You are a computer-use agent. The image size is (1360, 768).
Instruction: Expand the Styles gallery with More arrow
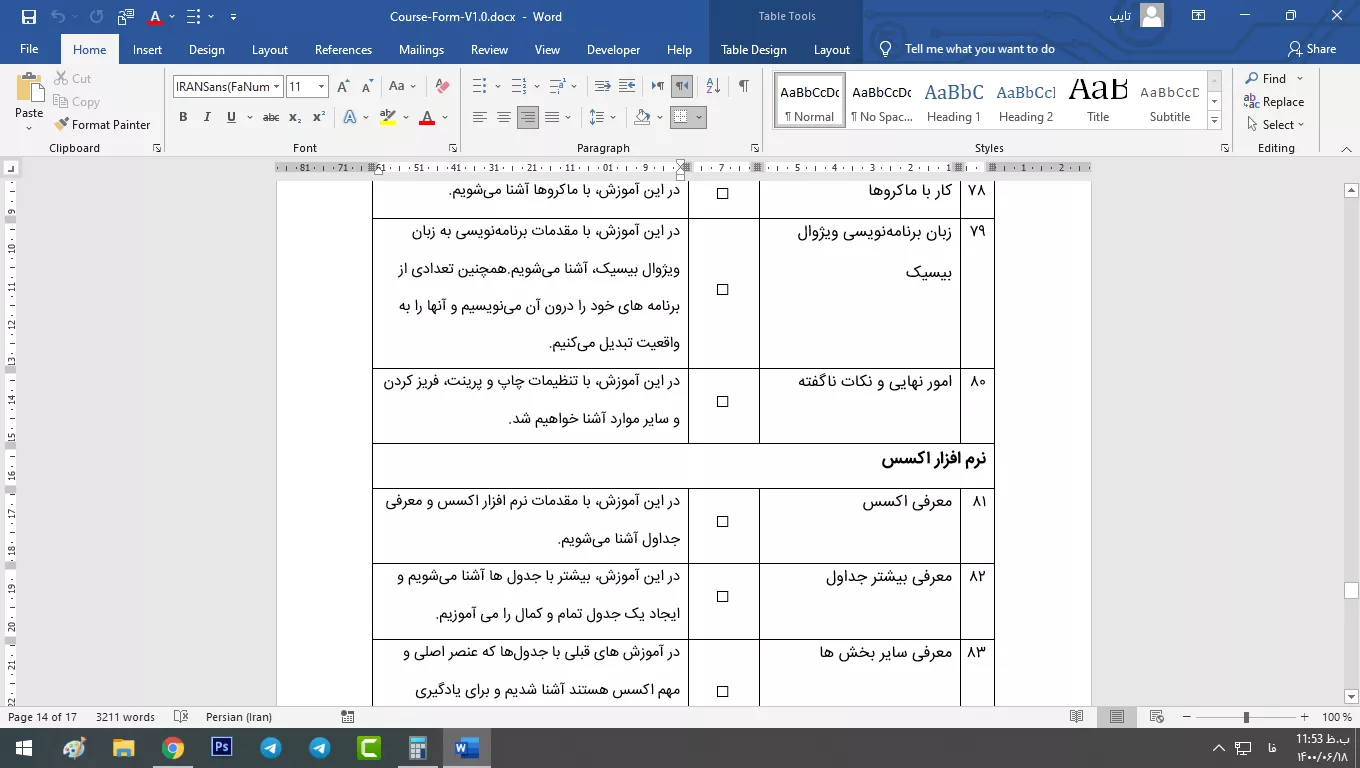coord(1215,121)
